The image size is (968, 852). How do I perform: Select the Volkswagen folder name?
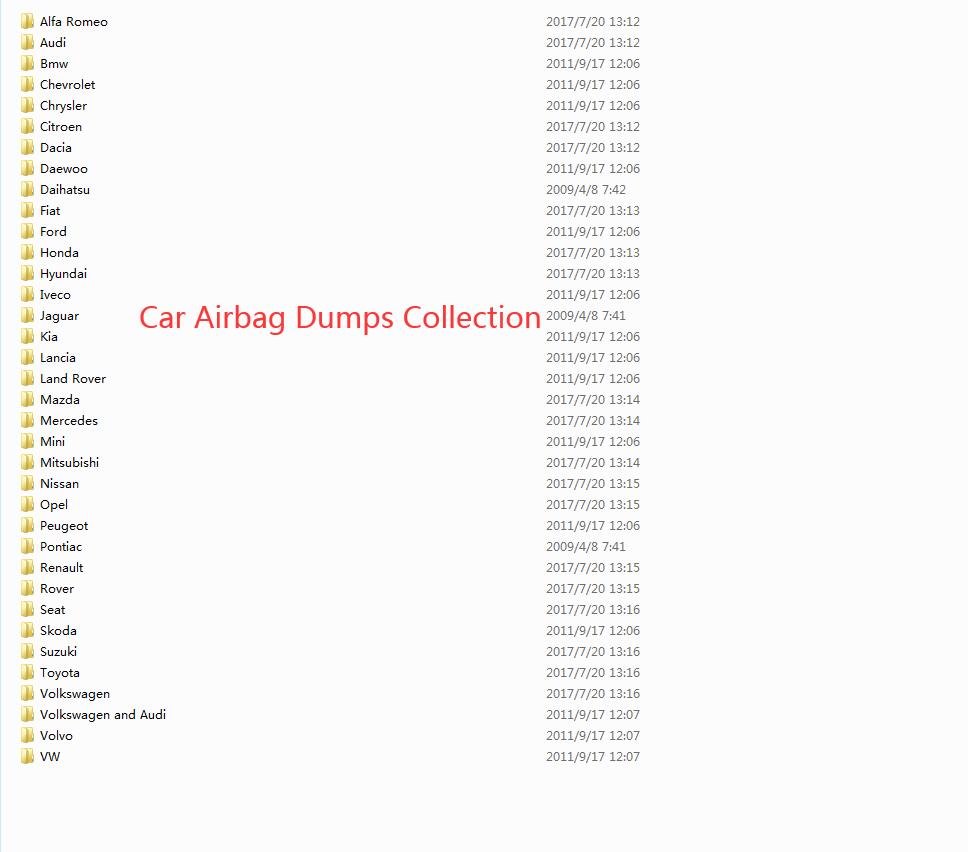[x=75, y=694]
